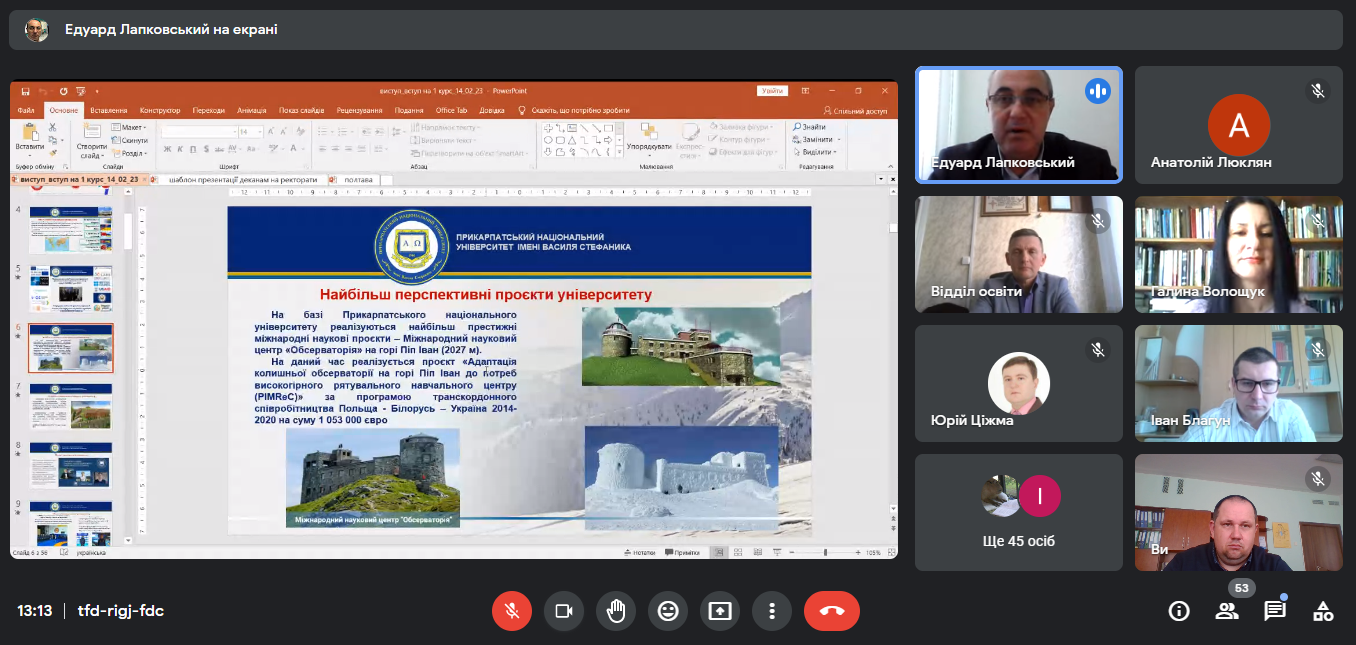Click the present screen icon
The height and width of the screenshot is (645, 1356).
click(719, 610)
